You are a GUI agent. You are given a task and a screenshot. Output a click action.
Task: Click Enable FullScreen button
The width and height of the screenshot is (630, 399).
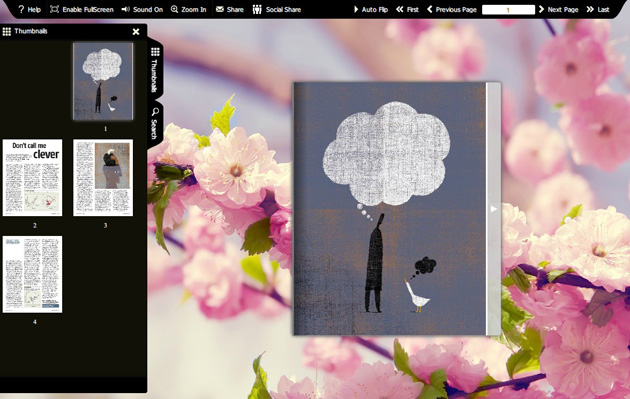point(82,9)
